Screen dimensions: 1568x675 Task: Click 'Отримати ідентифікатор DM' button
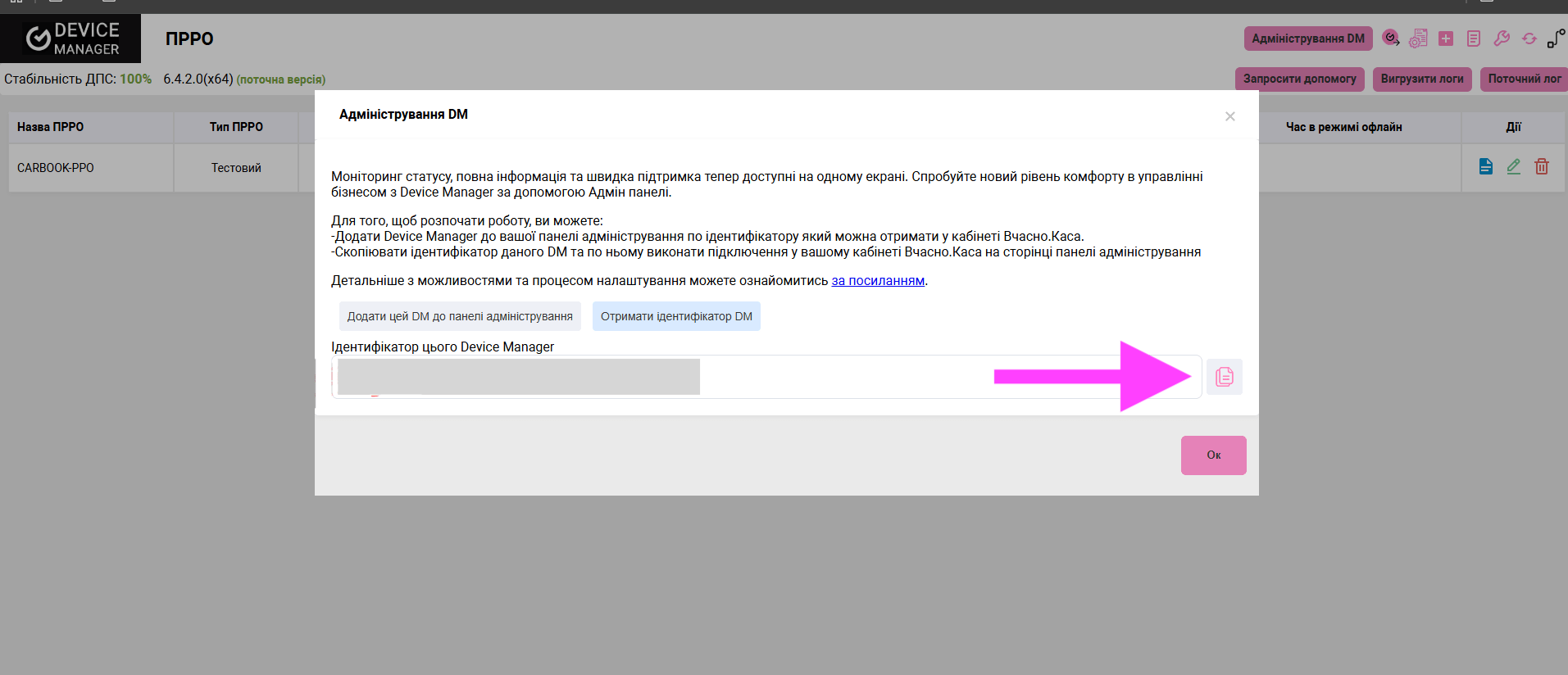coord(676,316)
